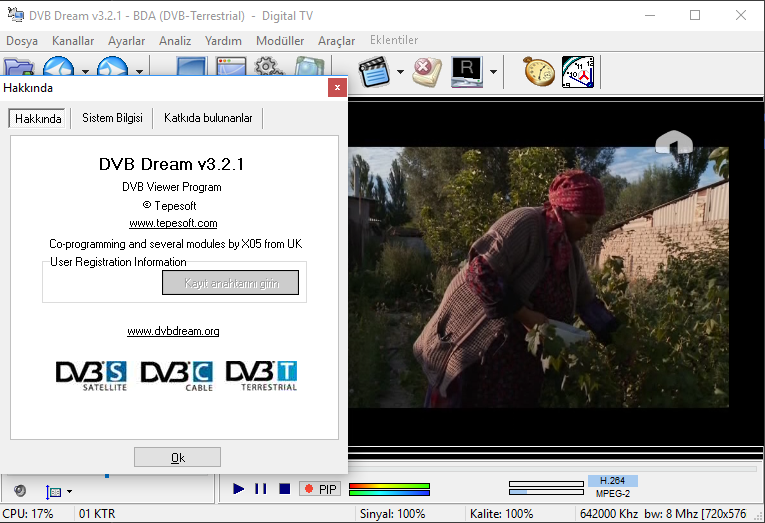This screenshot has width=765, height=523.
Task: Open the www.dvbdream.org link
Action: click(173, 331)
